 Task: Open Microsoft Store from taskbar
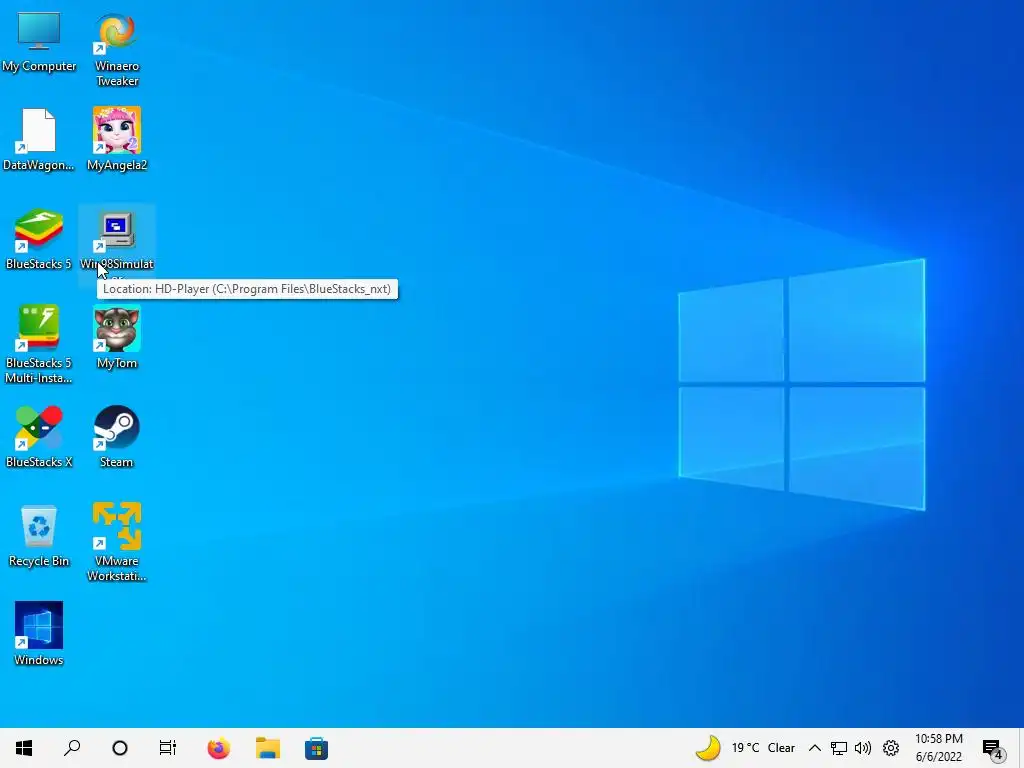point(317,748)
